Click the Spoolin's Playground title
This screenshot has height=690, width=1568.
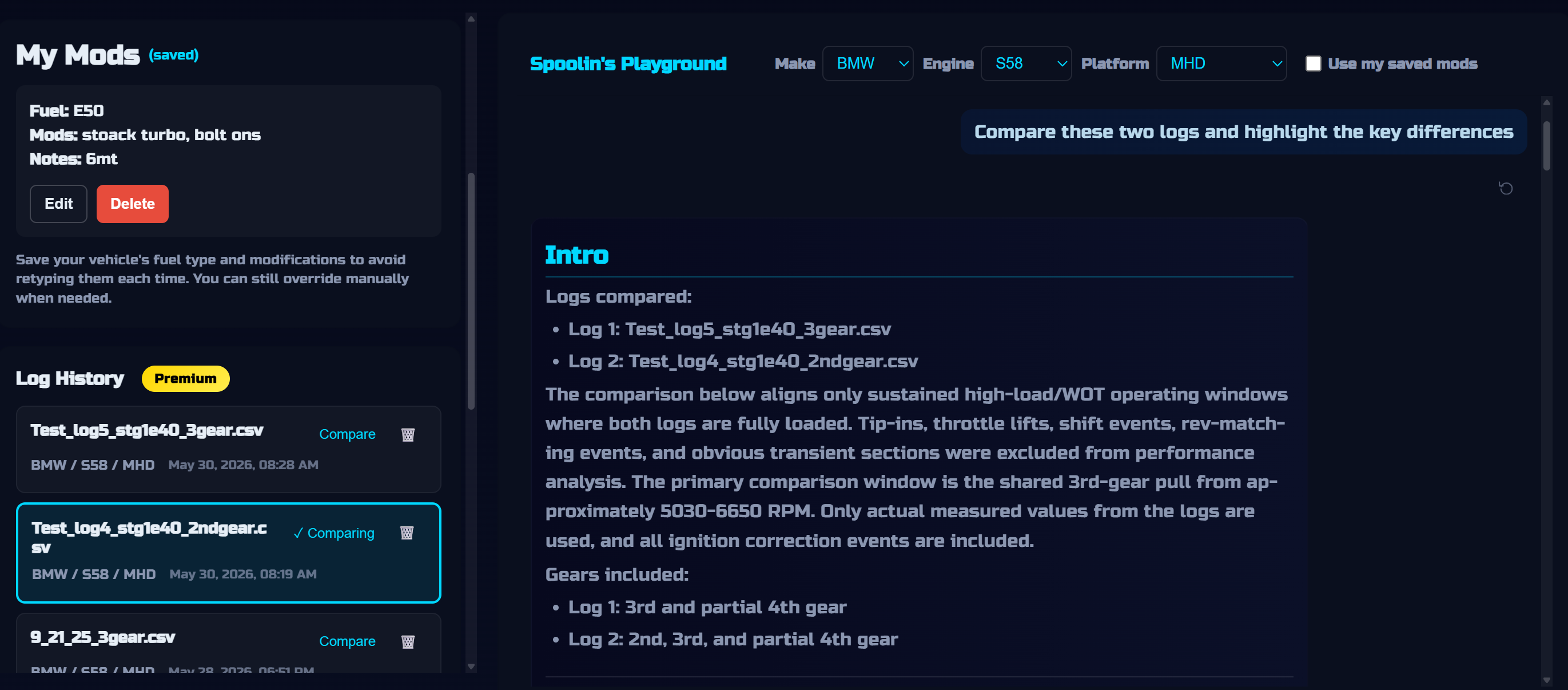tap(627, 64)
